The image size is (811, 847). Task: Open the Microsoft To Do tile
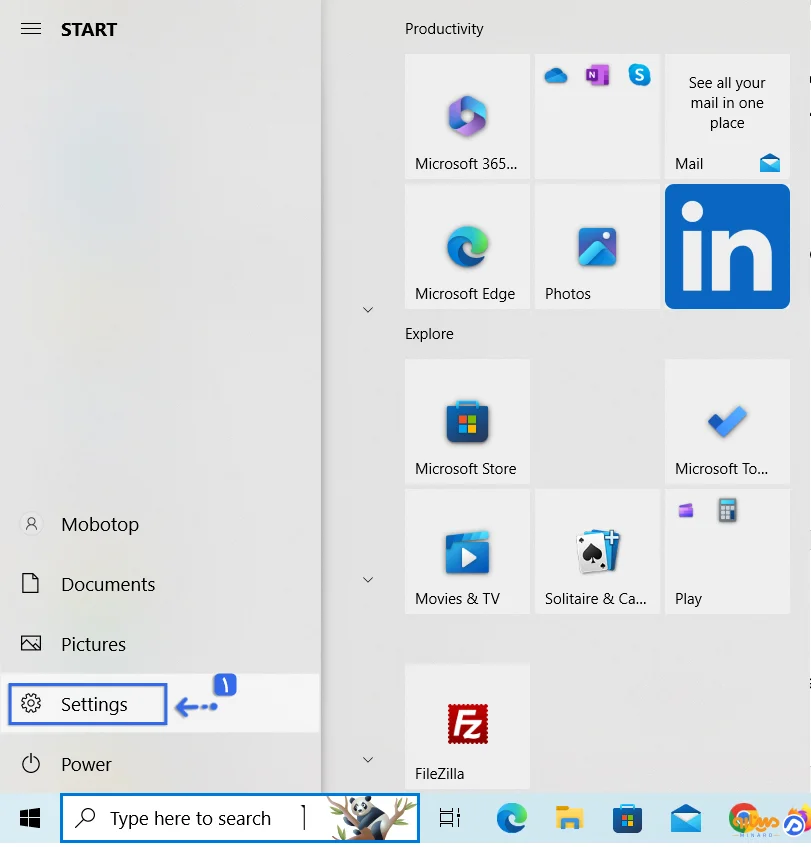(727, 421)
